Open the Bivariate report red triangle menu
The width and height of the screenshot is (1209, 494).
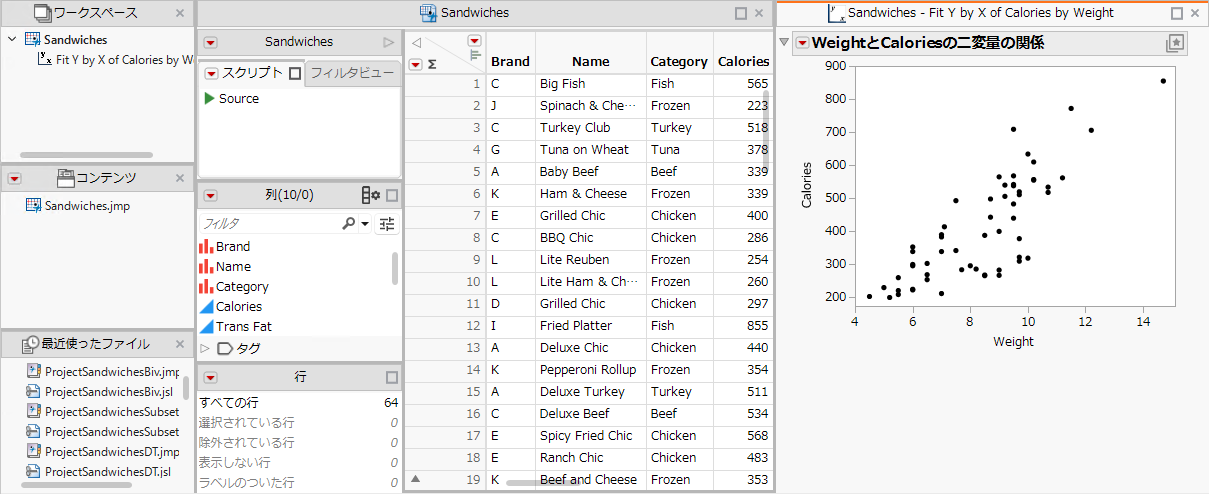pyautogui.click(x=802, y=43)
